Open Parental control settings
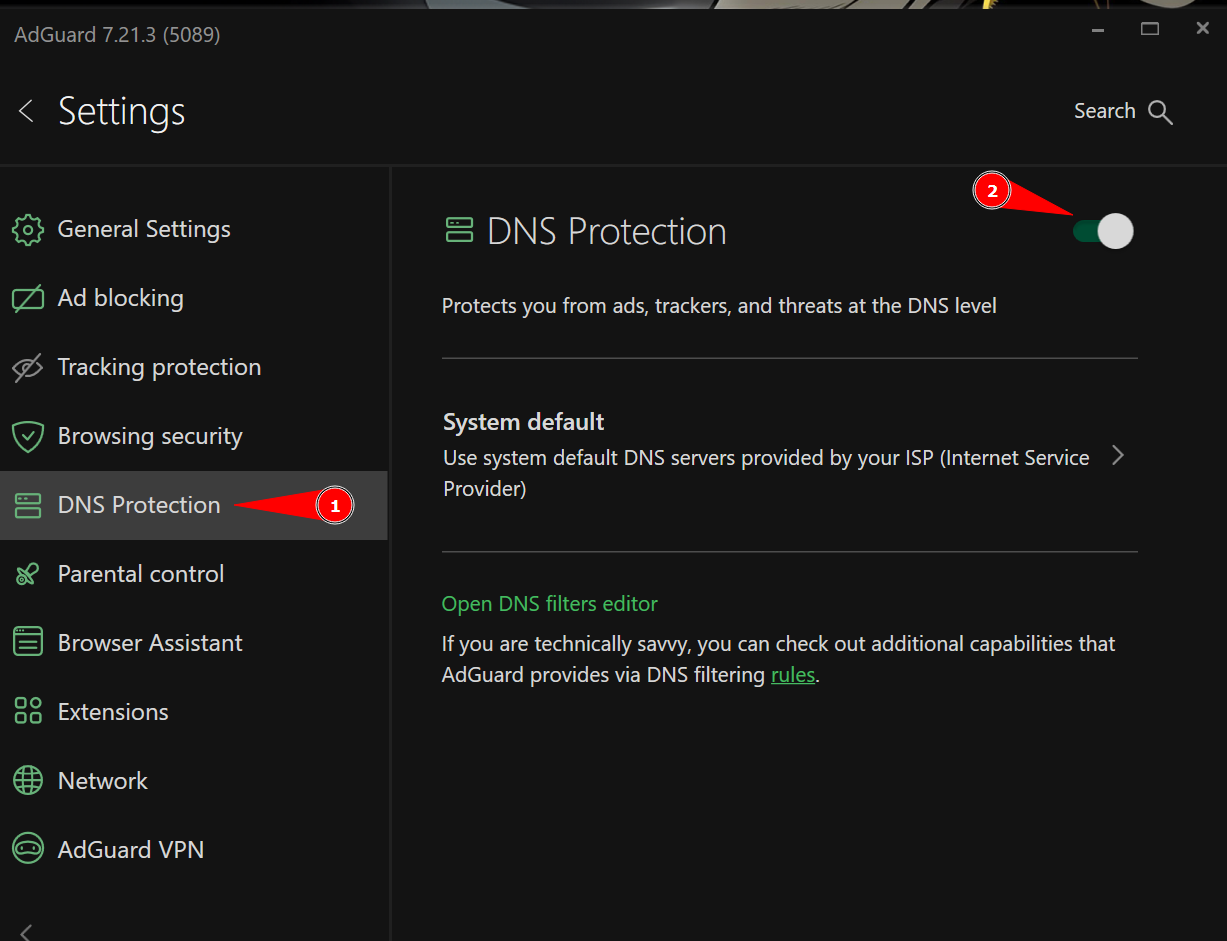The height and width of the screenshot is (941, 1227). click(140, 574)
